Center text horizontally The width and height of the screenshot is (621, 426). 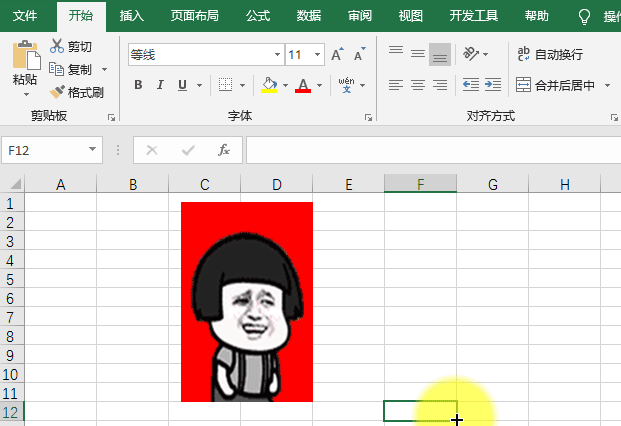click(418, 85)
